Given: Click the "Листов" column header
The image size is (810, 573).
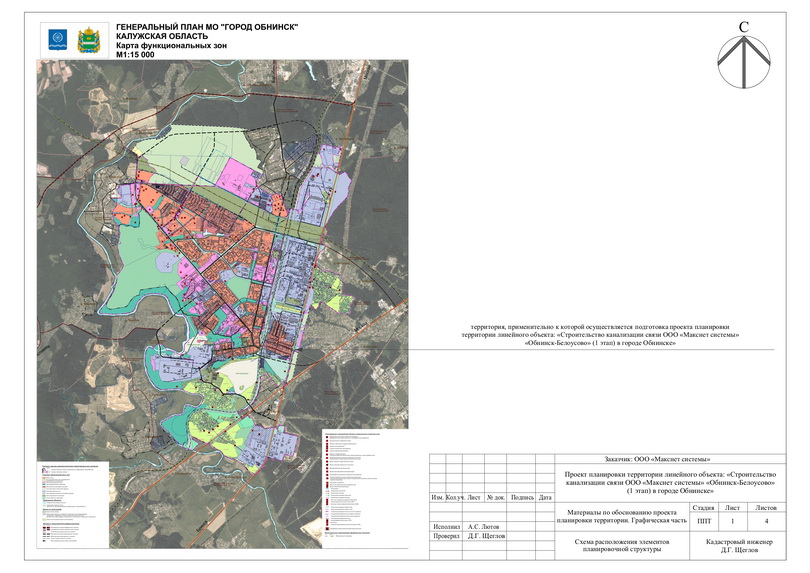Looking at the screenshot, I should (x=765, y=508).
